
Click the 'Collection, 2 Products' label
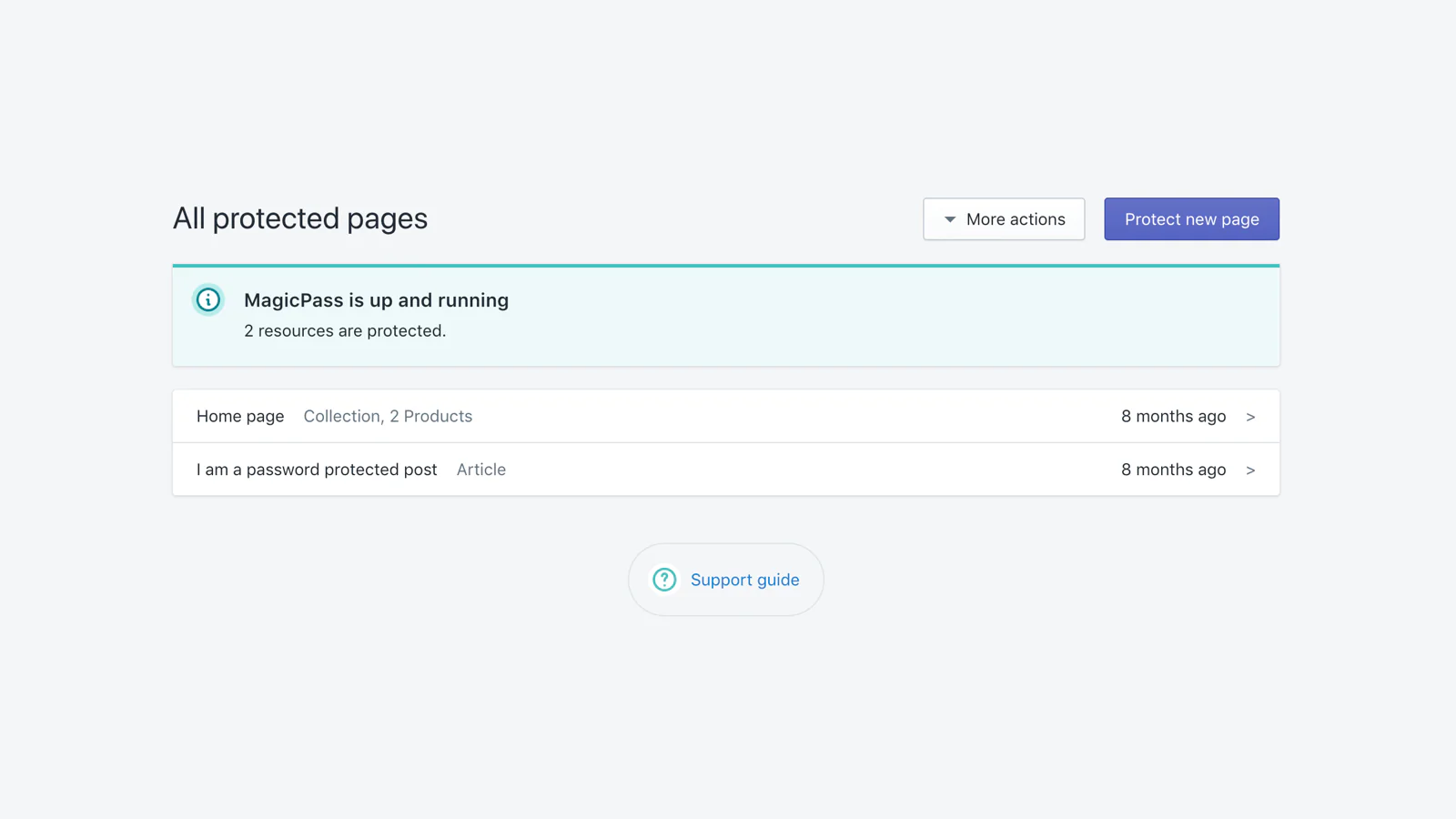[388, 416]
